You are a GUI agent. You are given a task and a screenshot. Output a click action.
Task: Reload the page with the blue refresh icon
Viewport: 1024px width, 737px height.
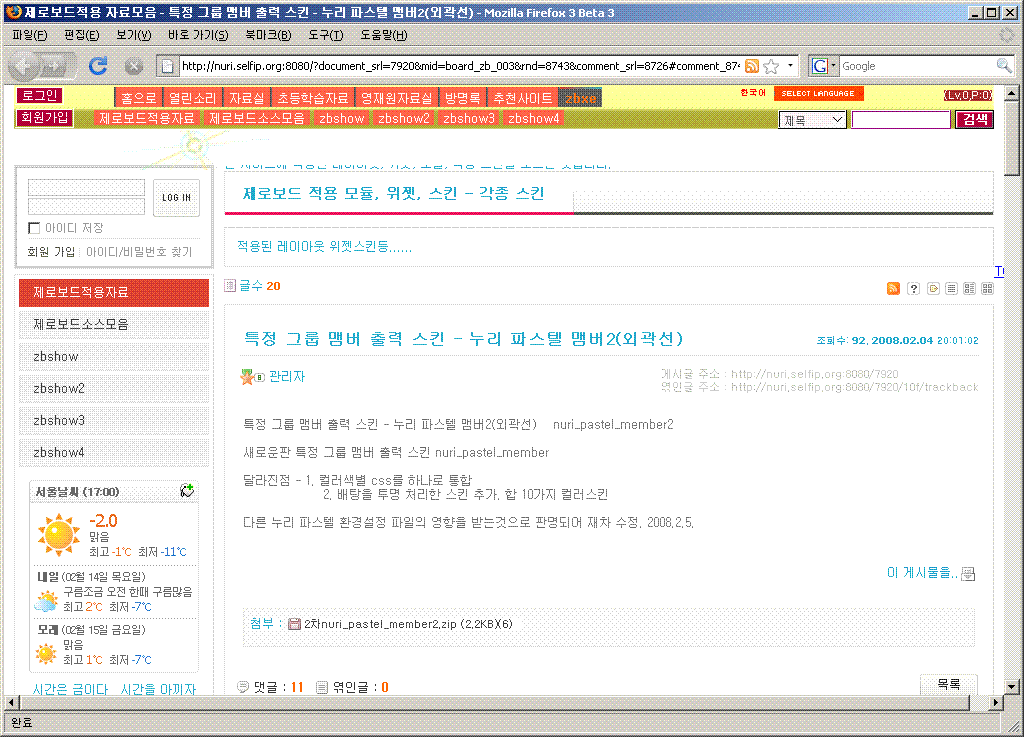pos(99,65)
